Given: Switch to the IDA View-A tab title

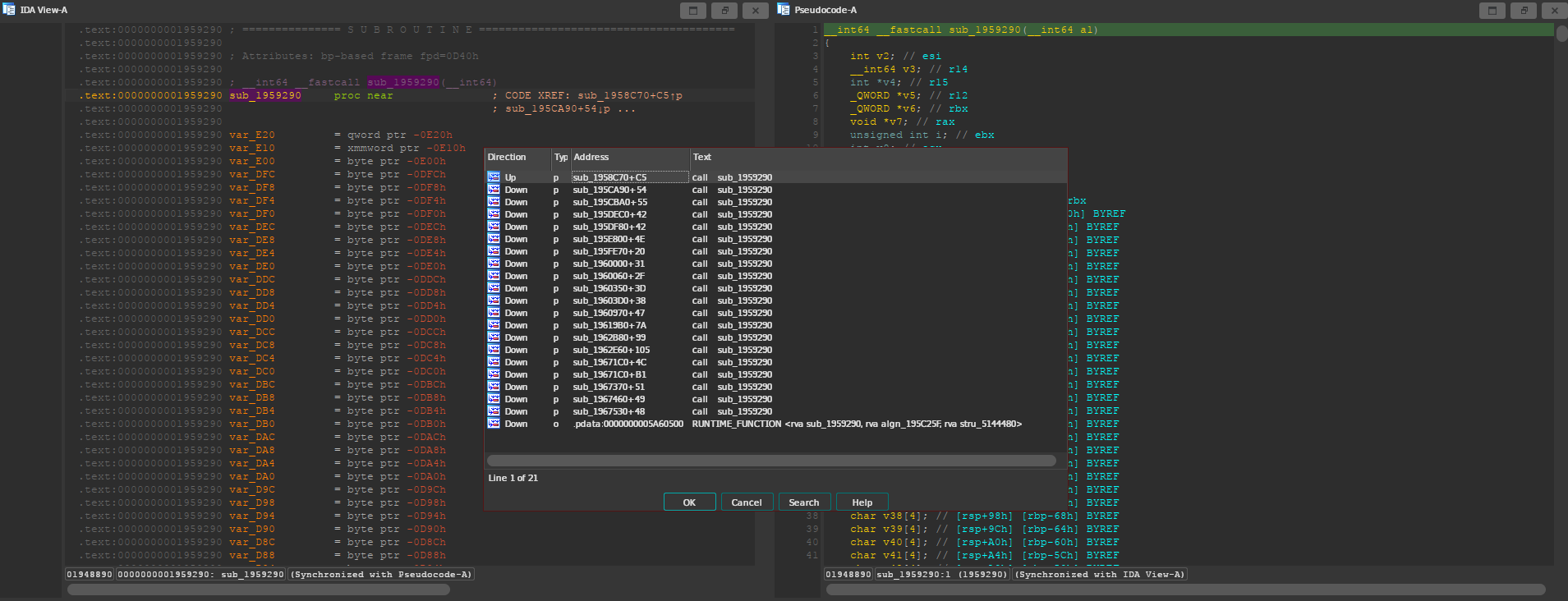Looking at the screenshot, I should (x=44, y=10).
